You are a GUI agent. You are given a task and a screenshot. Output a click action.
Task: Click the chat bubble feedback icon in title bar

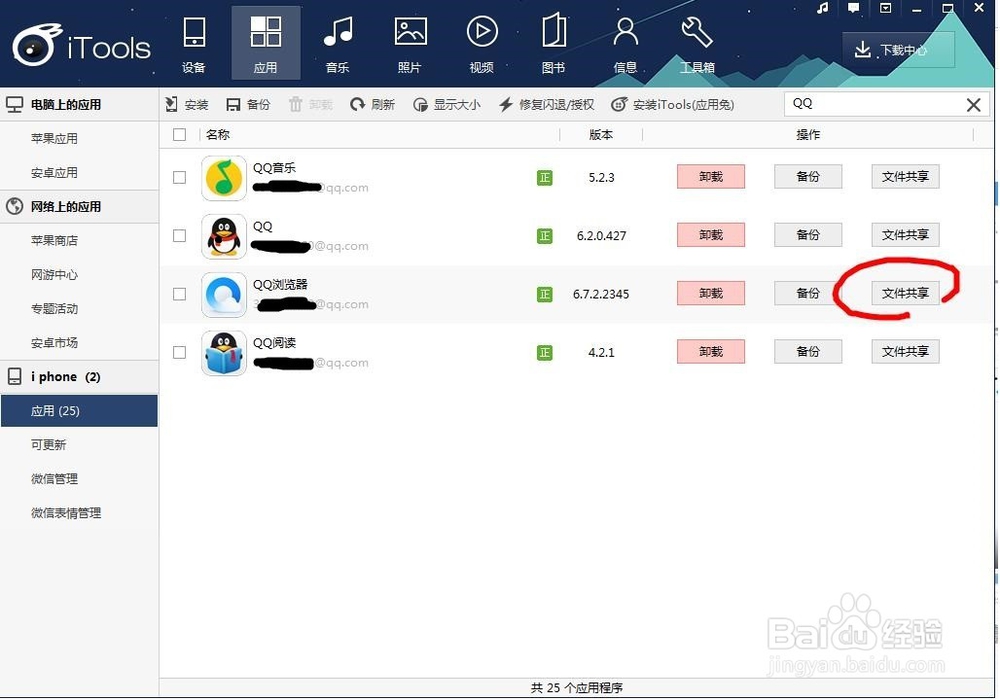[x=853, y=8]
